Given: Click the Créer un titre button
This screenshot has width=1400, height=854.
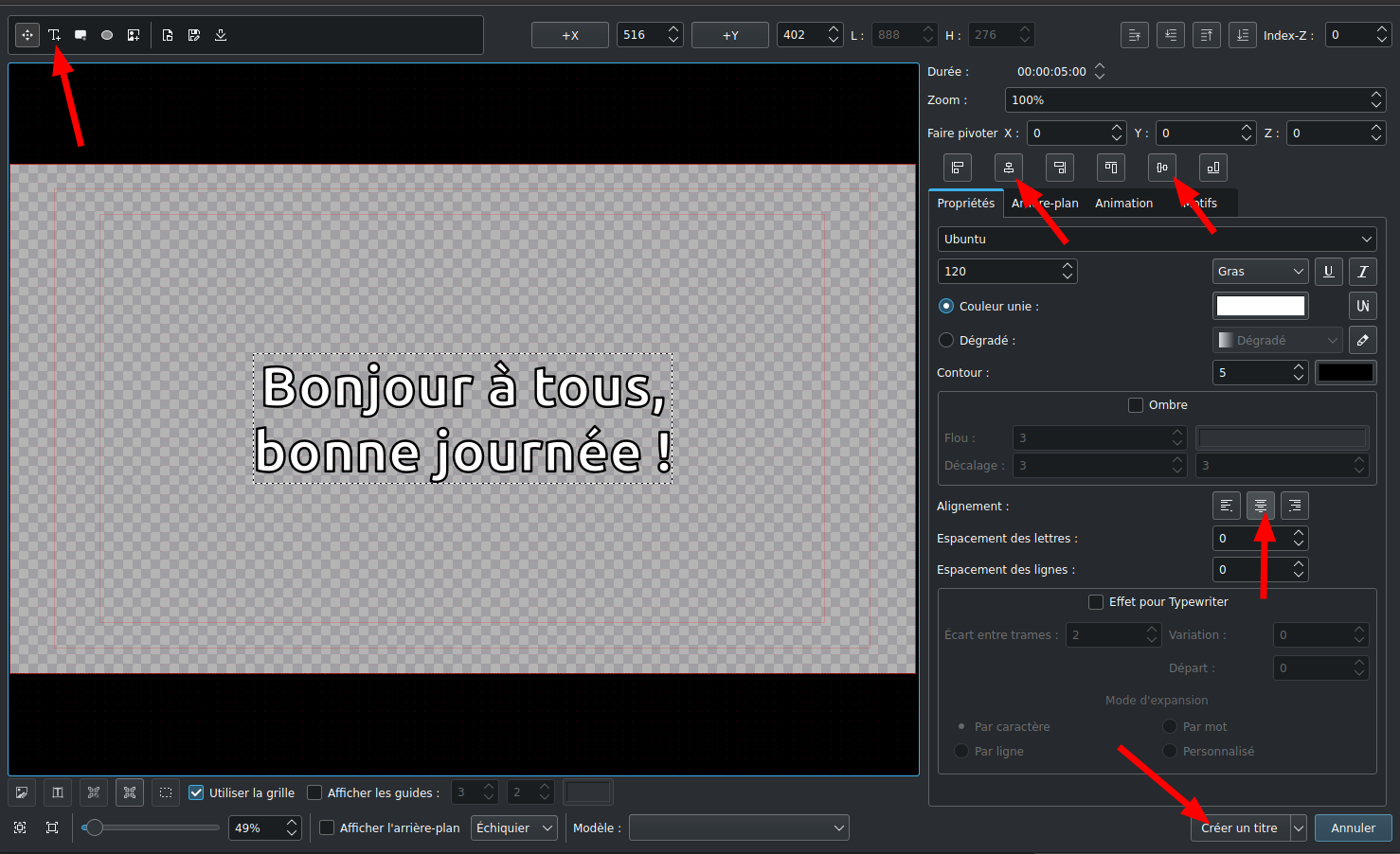Looking at the screenshot, I should 1240,827.
